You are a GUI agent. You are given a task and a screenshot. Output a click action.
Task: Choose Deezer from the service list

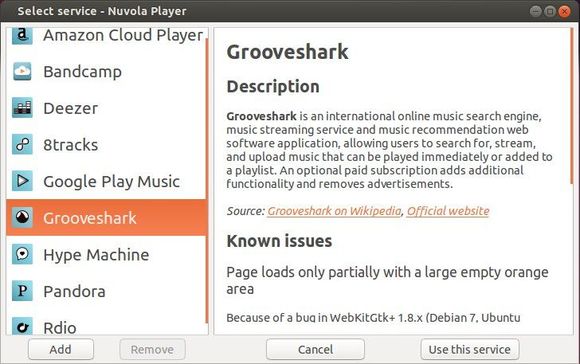click(71, 108)
